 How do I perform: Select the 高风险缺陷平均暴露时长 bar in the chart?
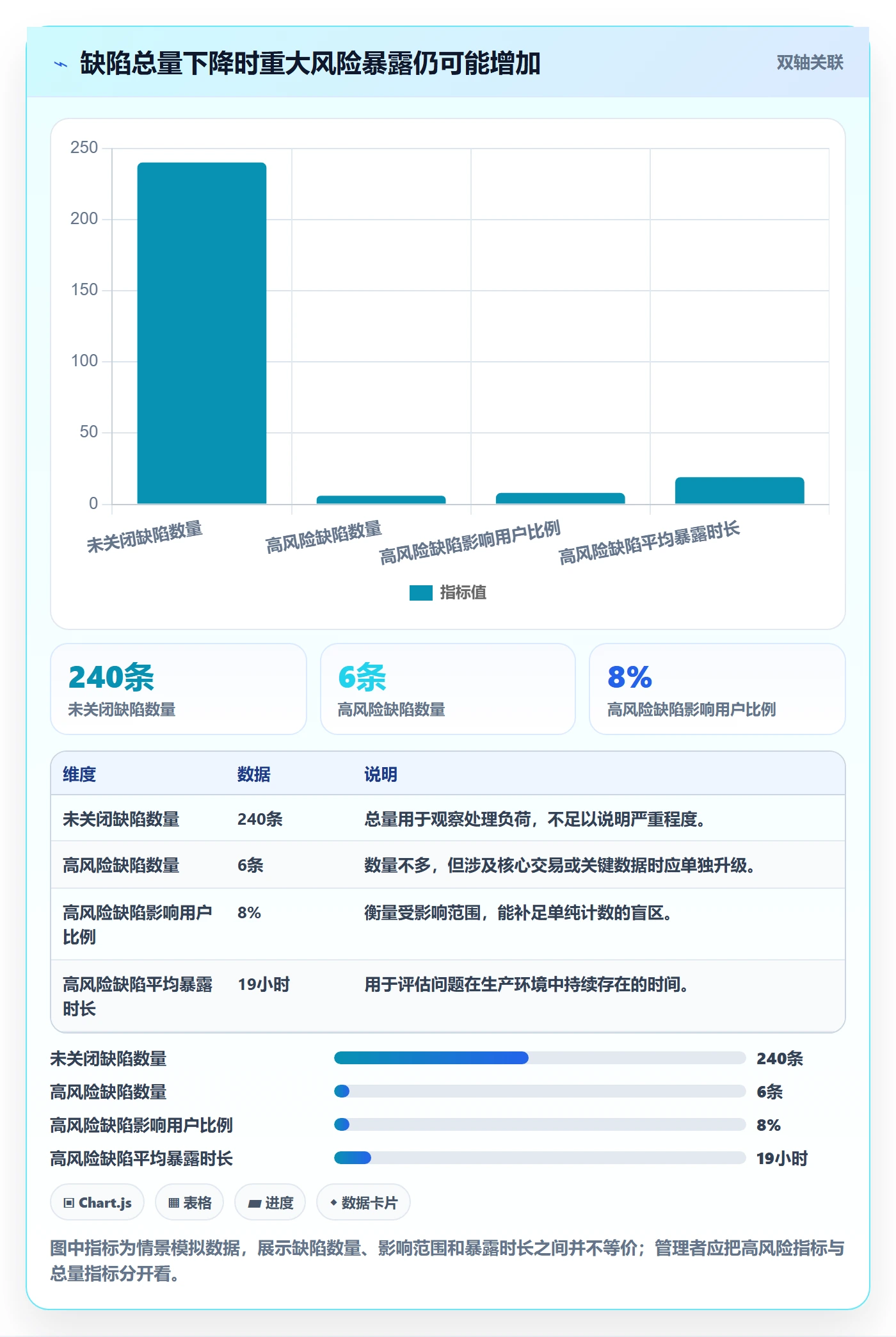(x=739, y=490)
